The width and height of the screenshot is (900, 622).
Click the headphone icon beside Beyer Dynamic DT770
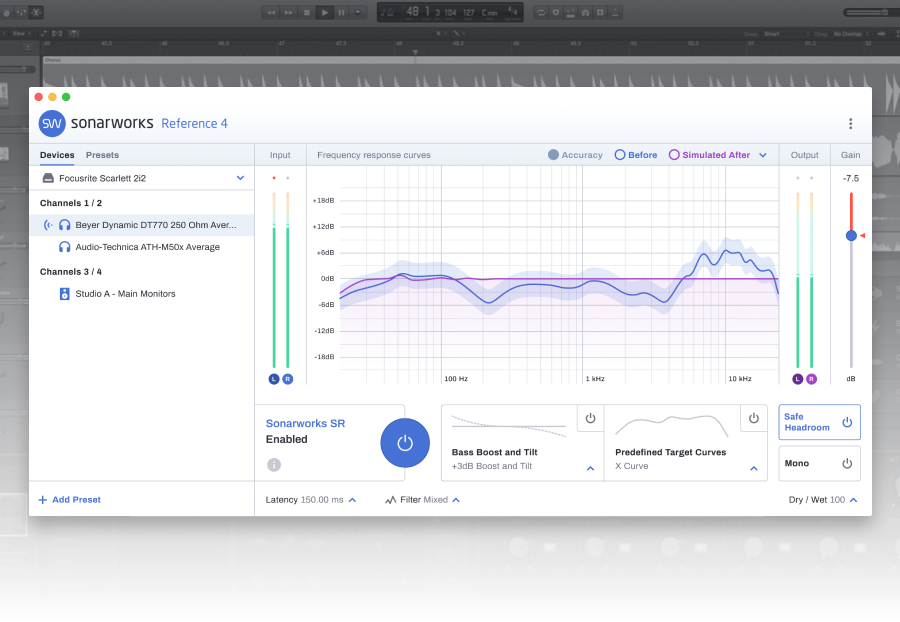click(65, 225)
